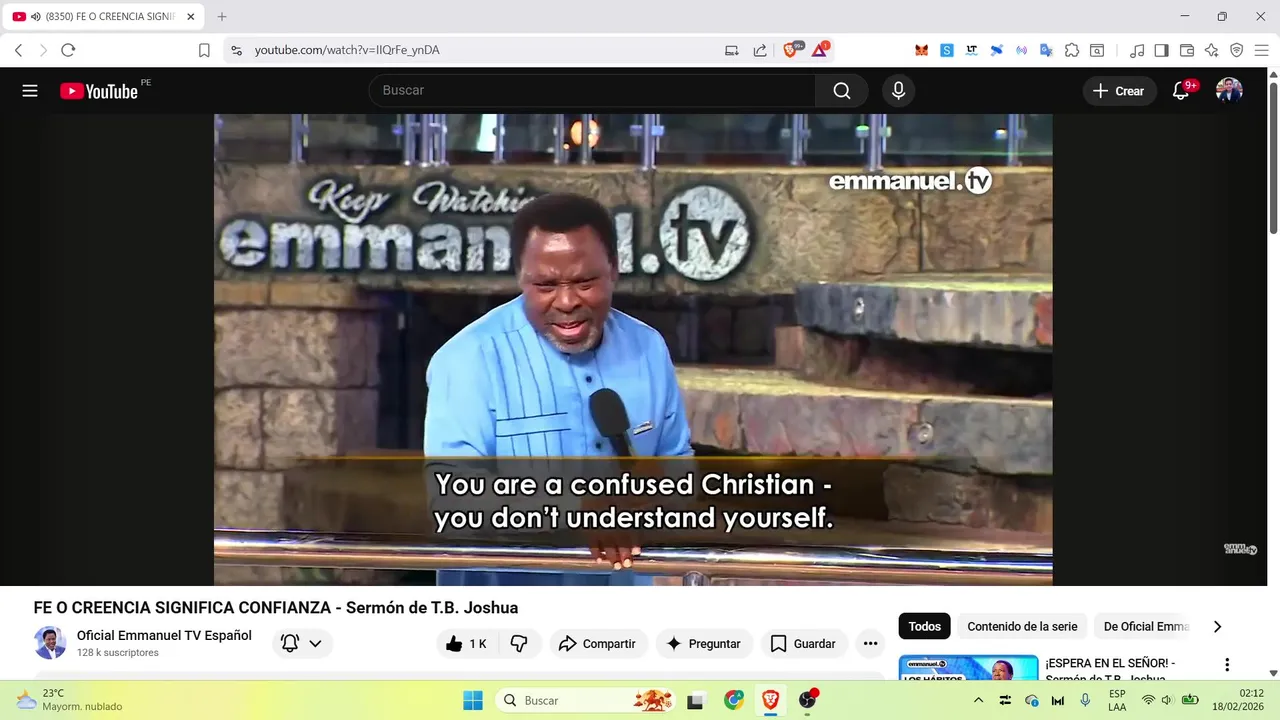
Task: Open Leo AI sparkle icon
Action: click(1212, 50)
